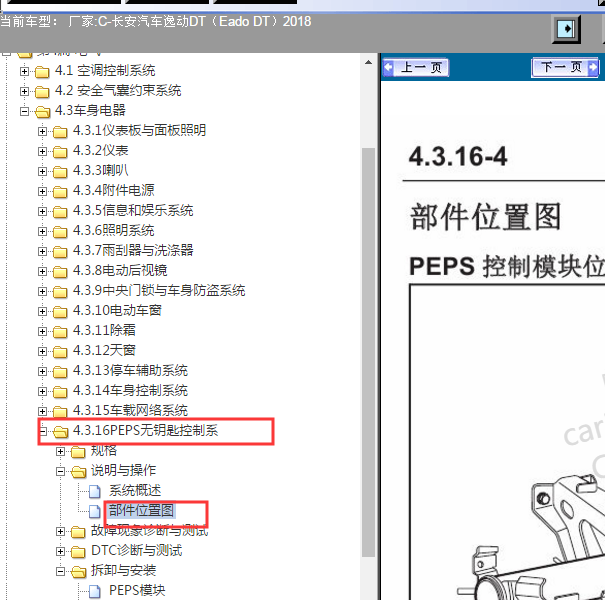Click folder icon of 规格
605x600 pixels.
[78, 452]
